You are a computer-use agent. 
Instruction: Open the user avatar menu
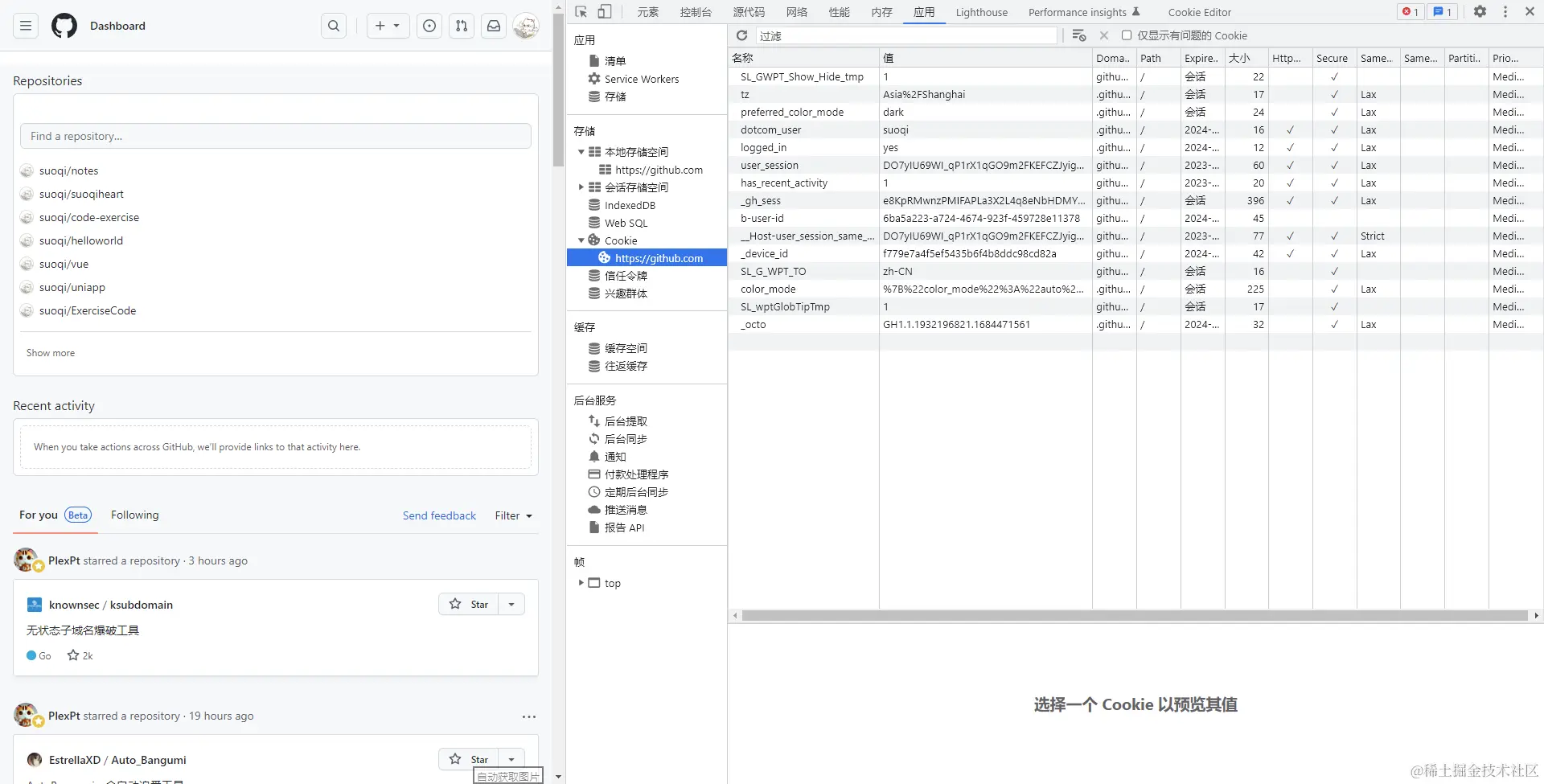tap(526, 26)
